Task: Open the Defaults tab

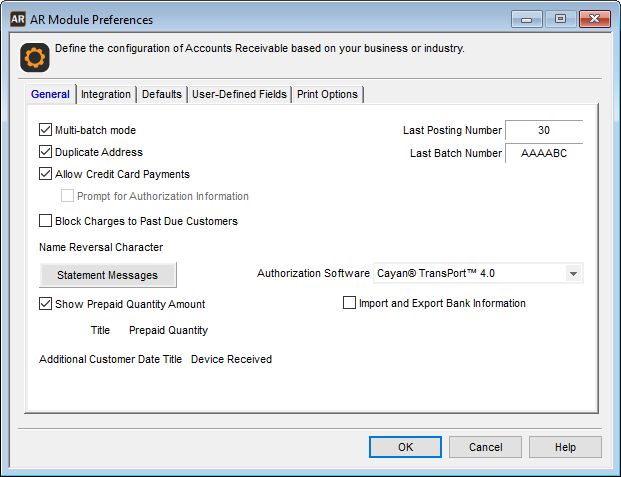Action: click(162, 94)
